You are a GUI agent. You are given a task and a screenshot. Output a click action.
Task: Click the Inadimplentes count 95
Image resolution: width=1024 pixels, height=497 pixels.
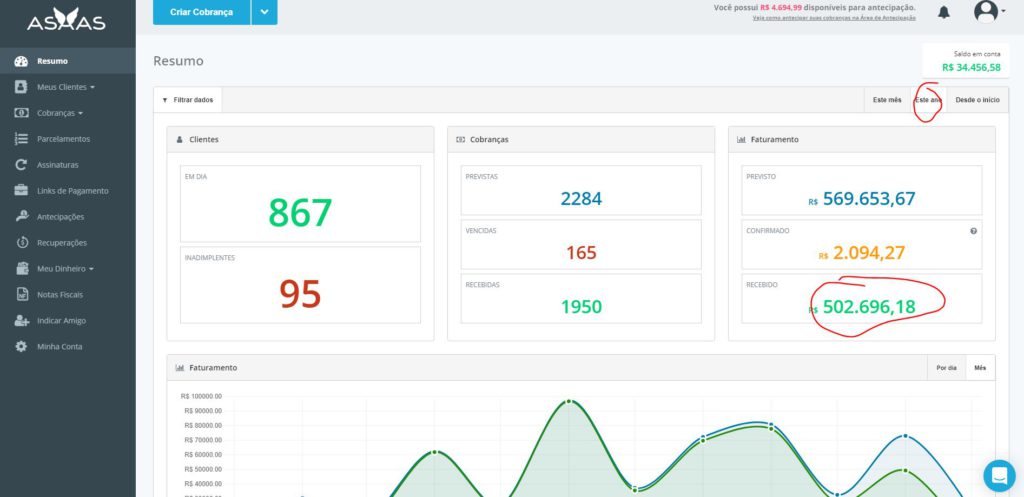[x=300, y=294]
